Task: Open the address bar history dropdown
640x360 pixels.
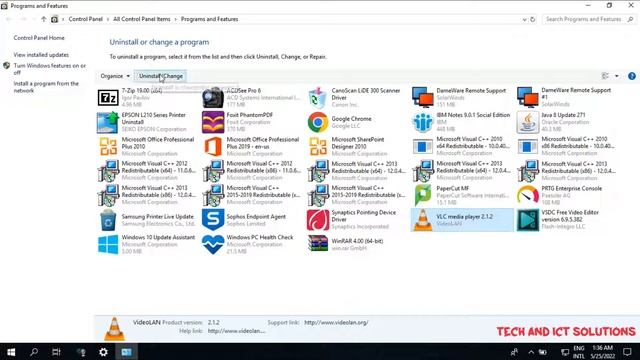Action: click(x=524, y=19)
